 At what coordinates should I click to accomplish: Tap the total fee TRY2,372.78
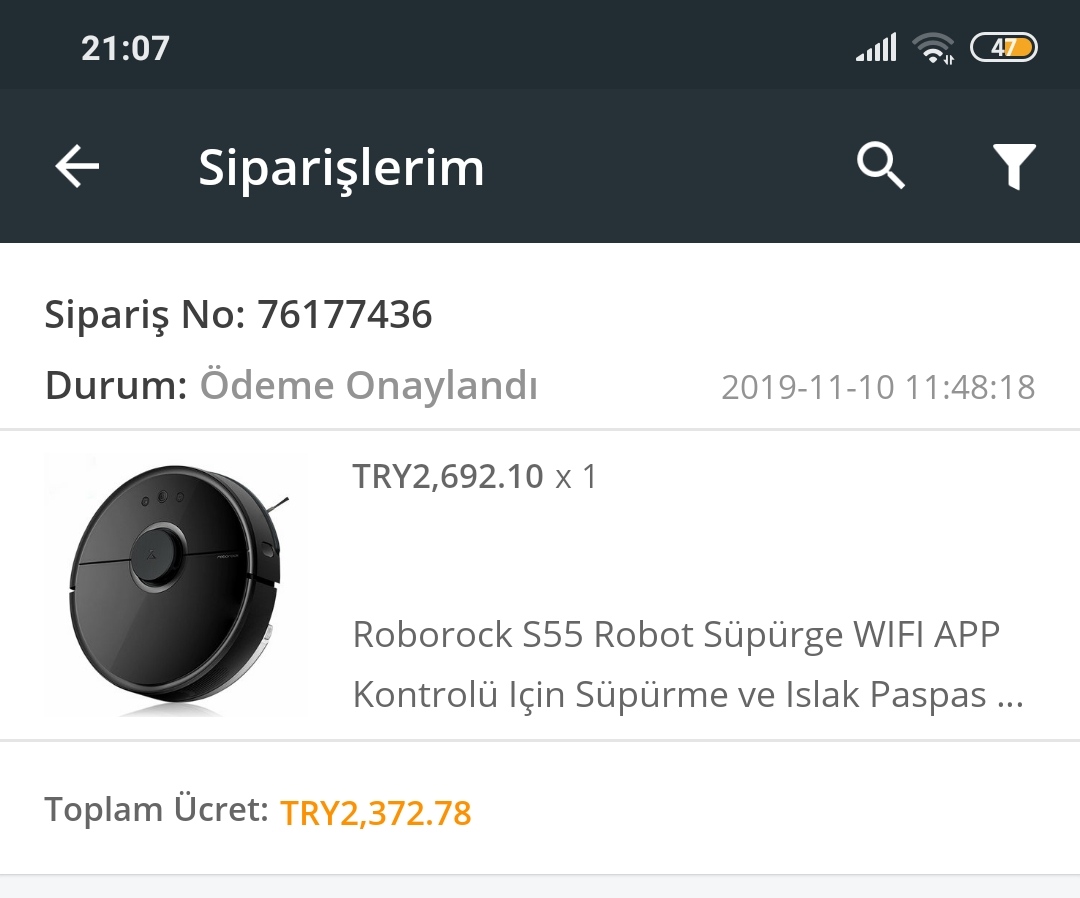coord(376,813)
